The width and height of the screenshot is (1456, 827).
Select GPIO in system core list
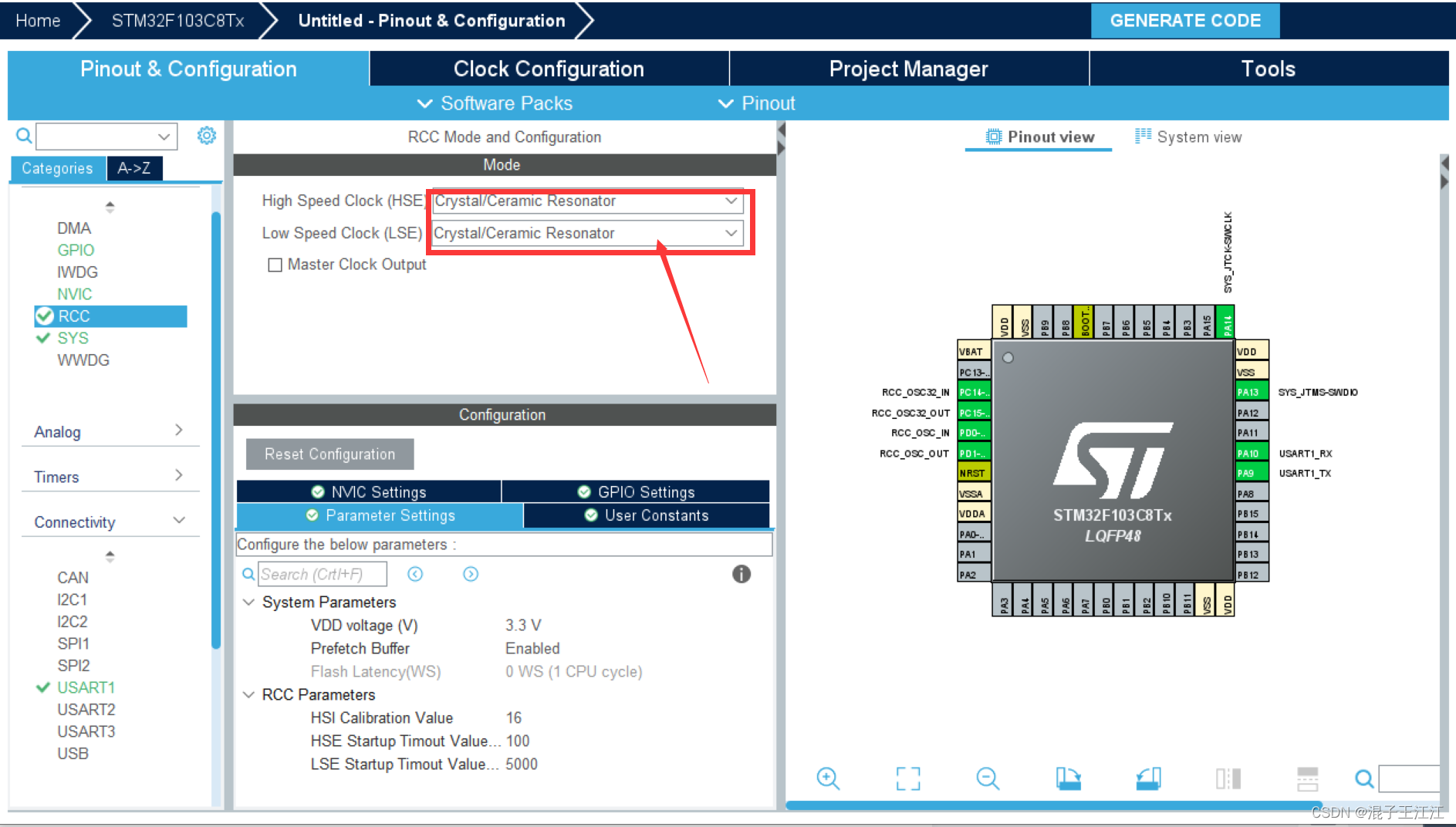[76, 250]
